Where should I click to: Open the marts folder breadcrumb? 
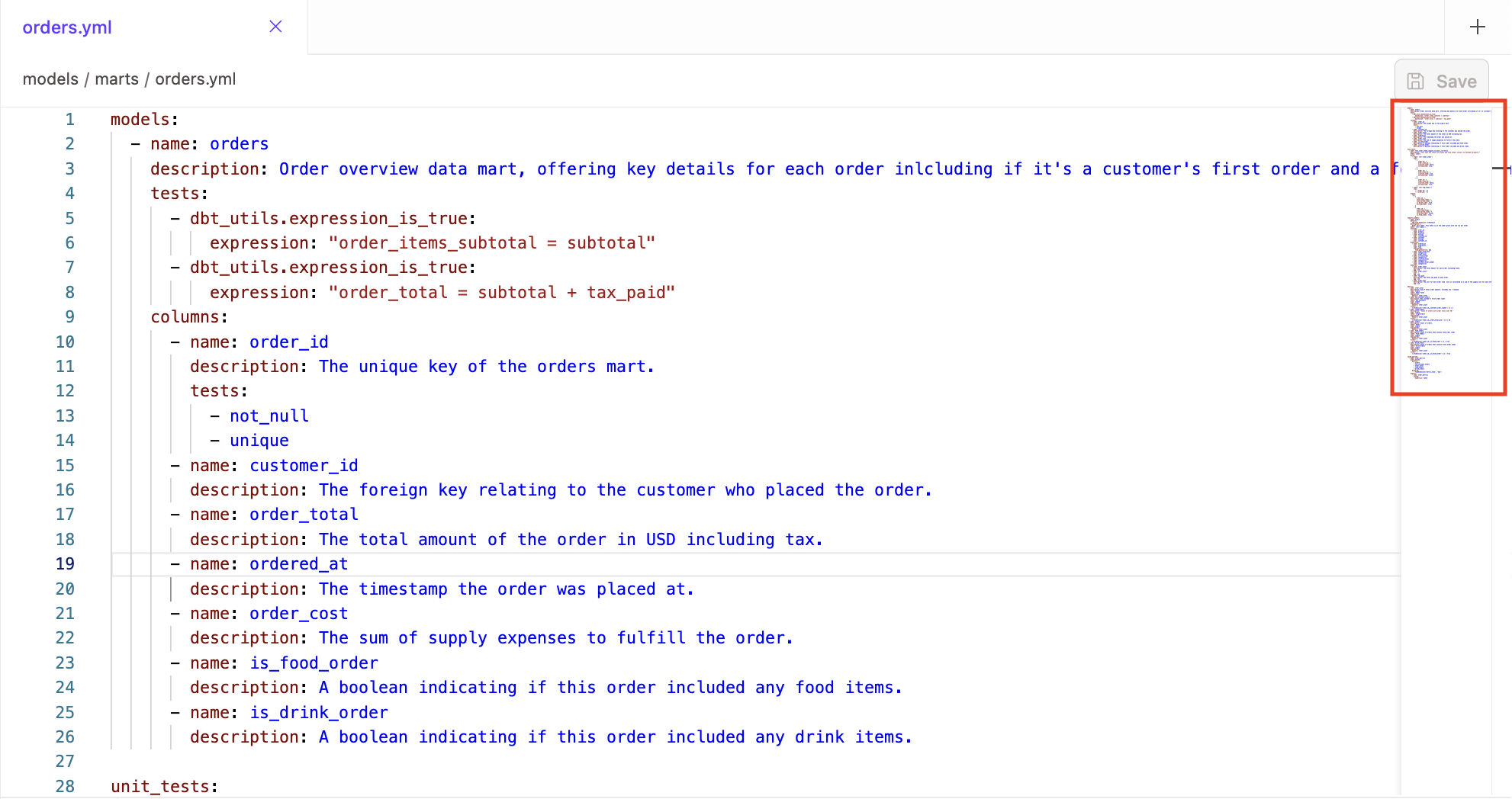click(117, 79)
